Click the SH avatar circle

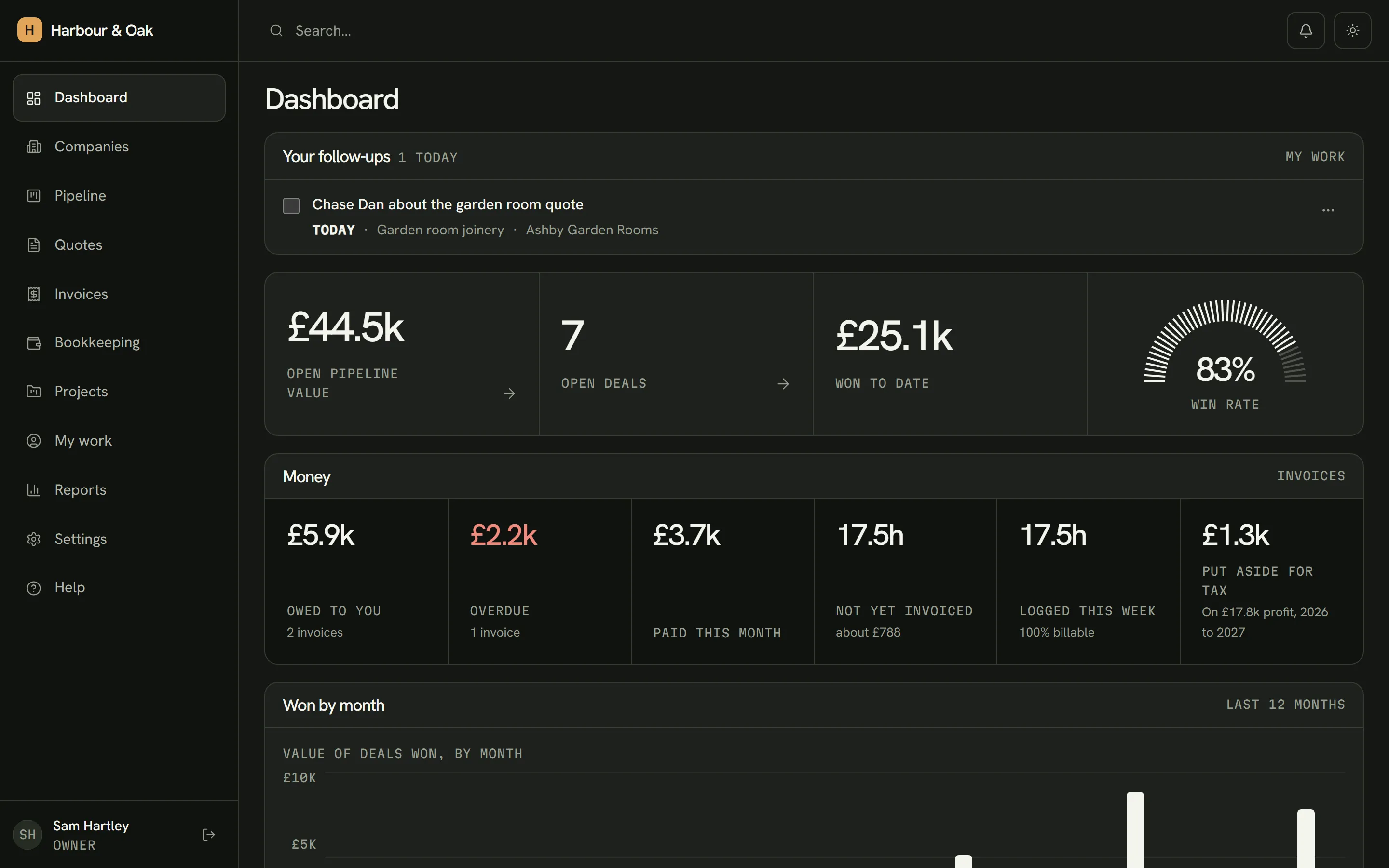tap(27, 835)
